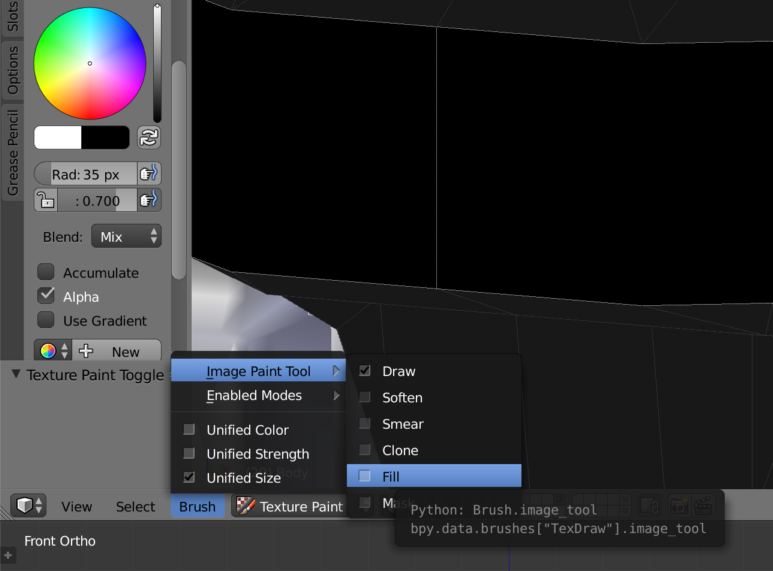Toggle pressure sensitivity for brush strength
Image resolution: width=773 pixels, height=571 pixels.
click(x=148, y=200)
